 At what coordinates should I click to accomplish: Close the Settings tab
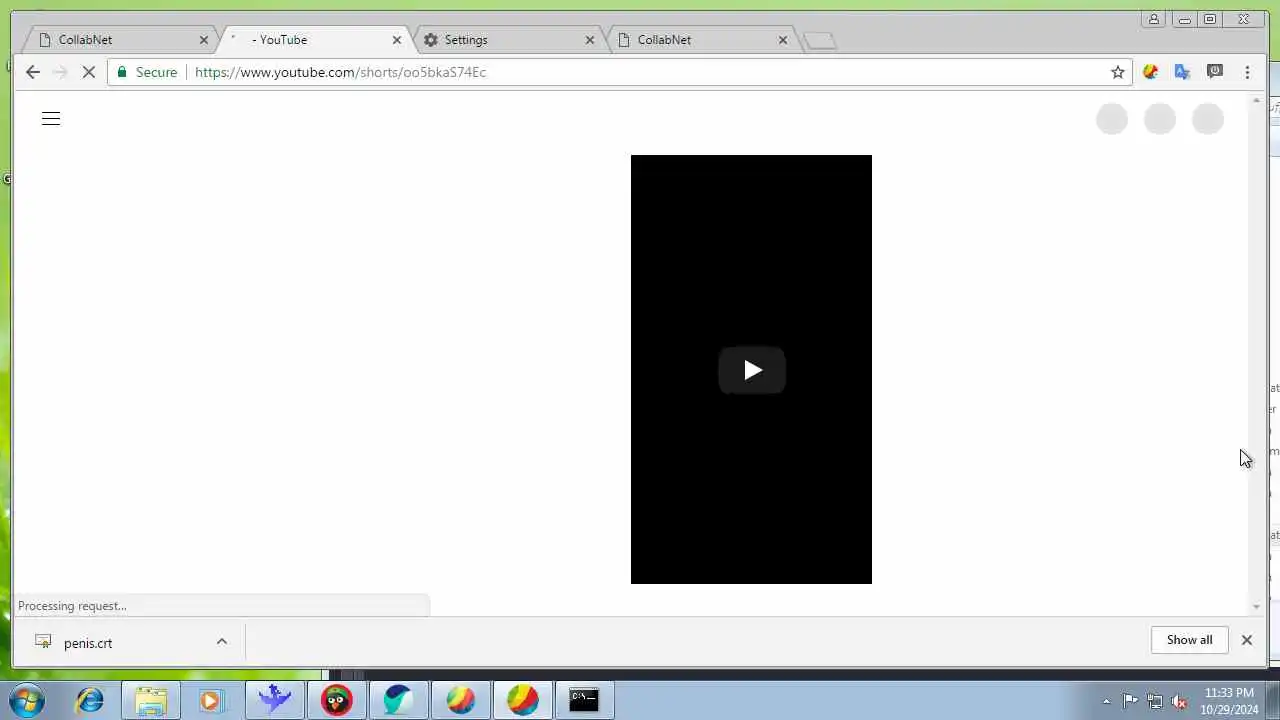(590, 40)
